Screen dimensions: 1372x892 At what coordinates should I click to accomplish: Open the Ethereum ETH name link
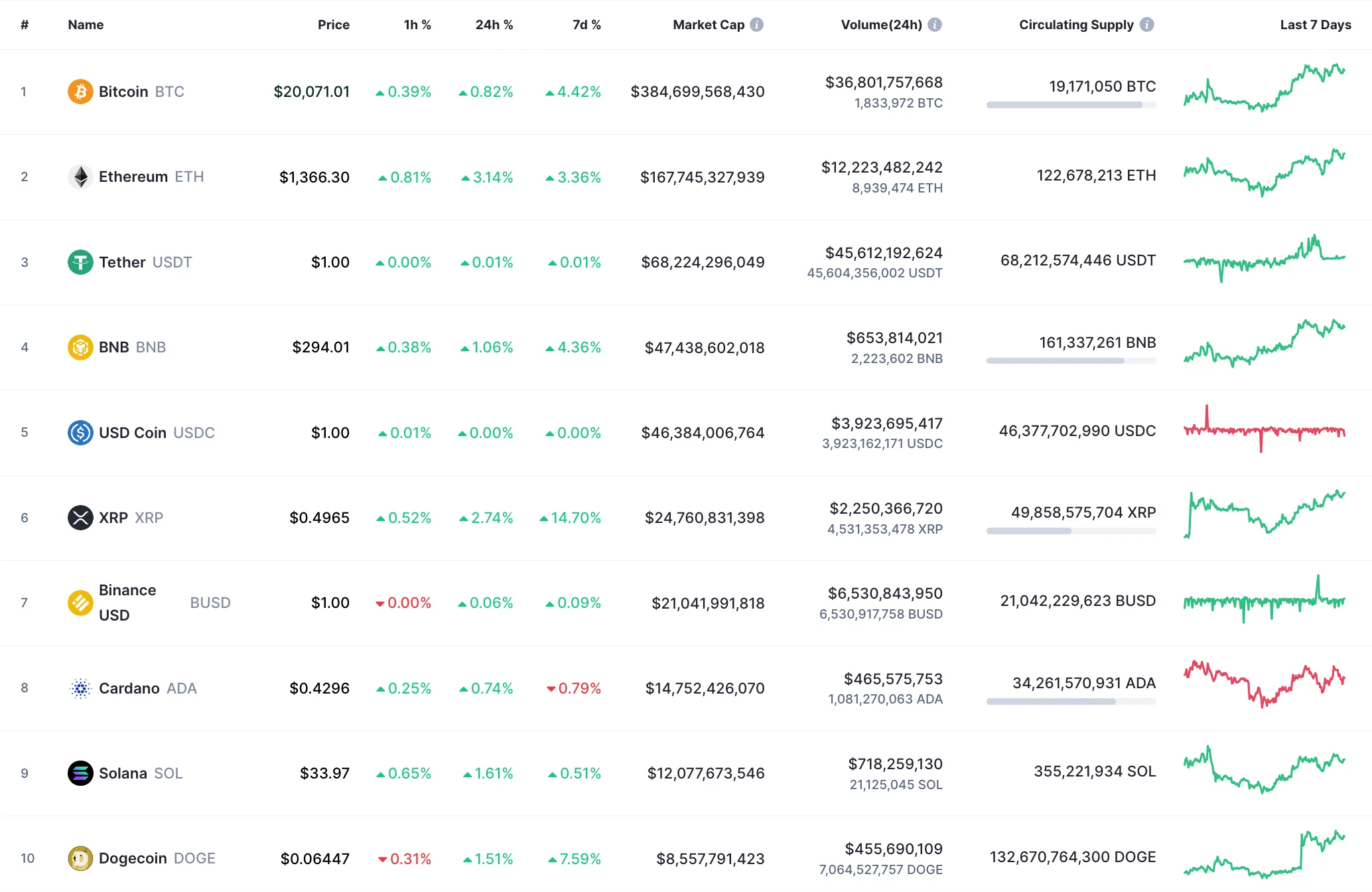coord(133,177)
